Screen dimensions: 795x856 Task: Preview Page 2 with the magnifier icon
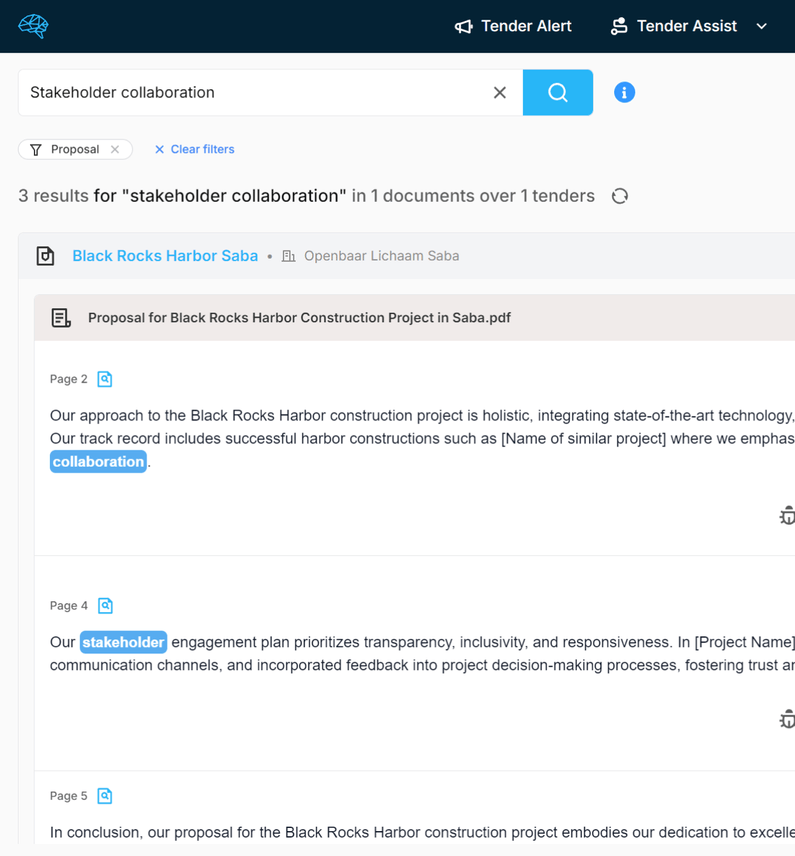[105, 379]
